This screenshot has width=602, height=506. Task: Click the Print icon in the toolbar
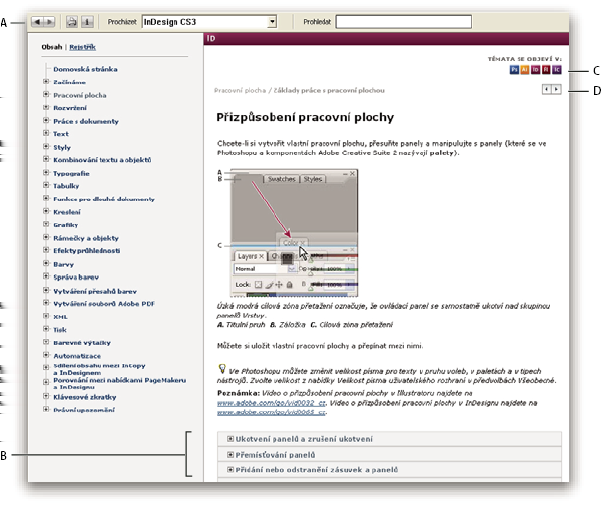tap(71, 22)
